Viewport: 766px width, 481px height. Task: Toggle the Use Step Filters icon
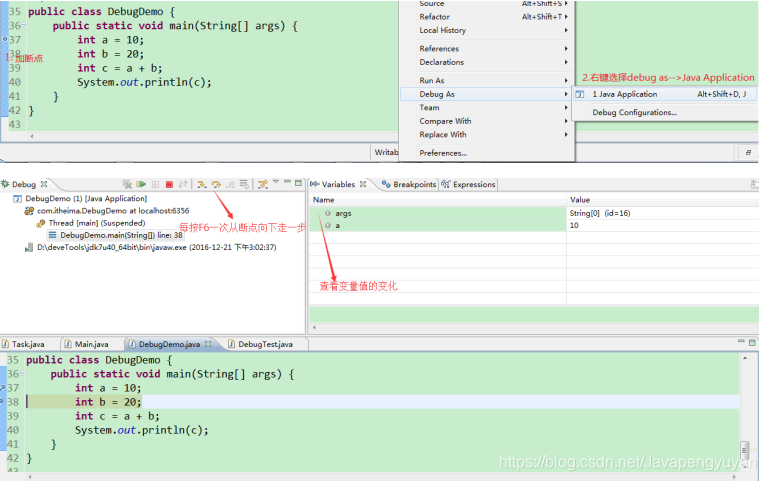[x=263, y=184]
